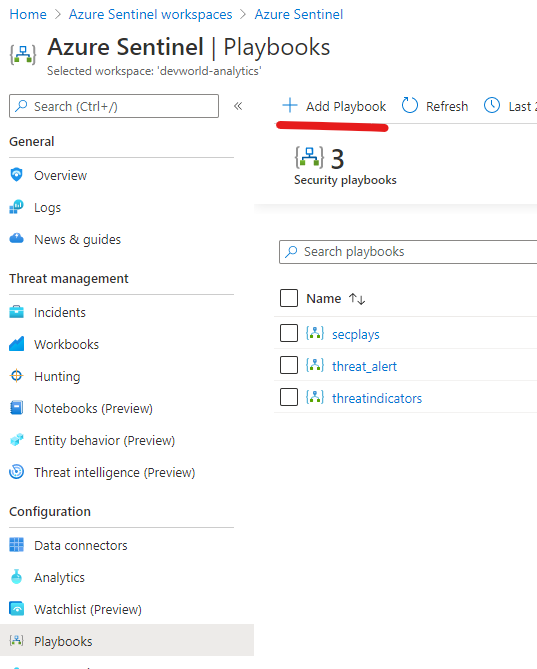Collapse the sidebar with the double chevron
This screenshot has width=537, height=669.
coord(238,106)
